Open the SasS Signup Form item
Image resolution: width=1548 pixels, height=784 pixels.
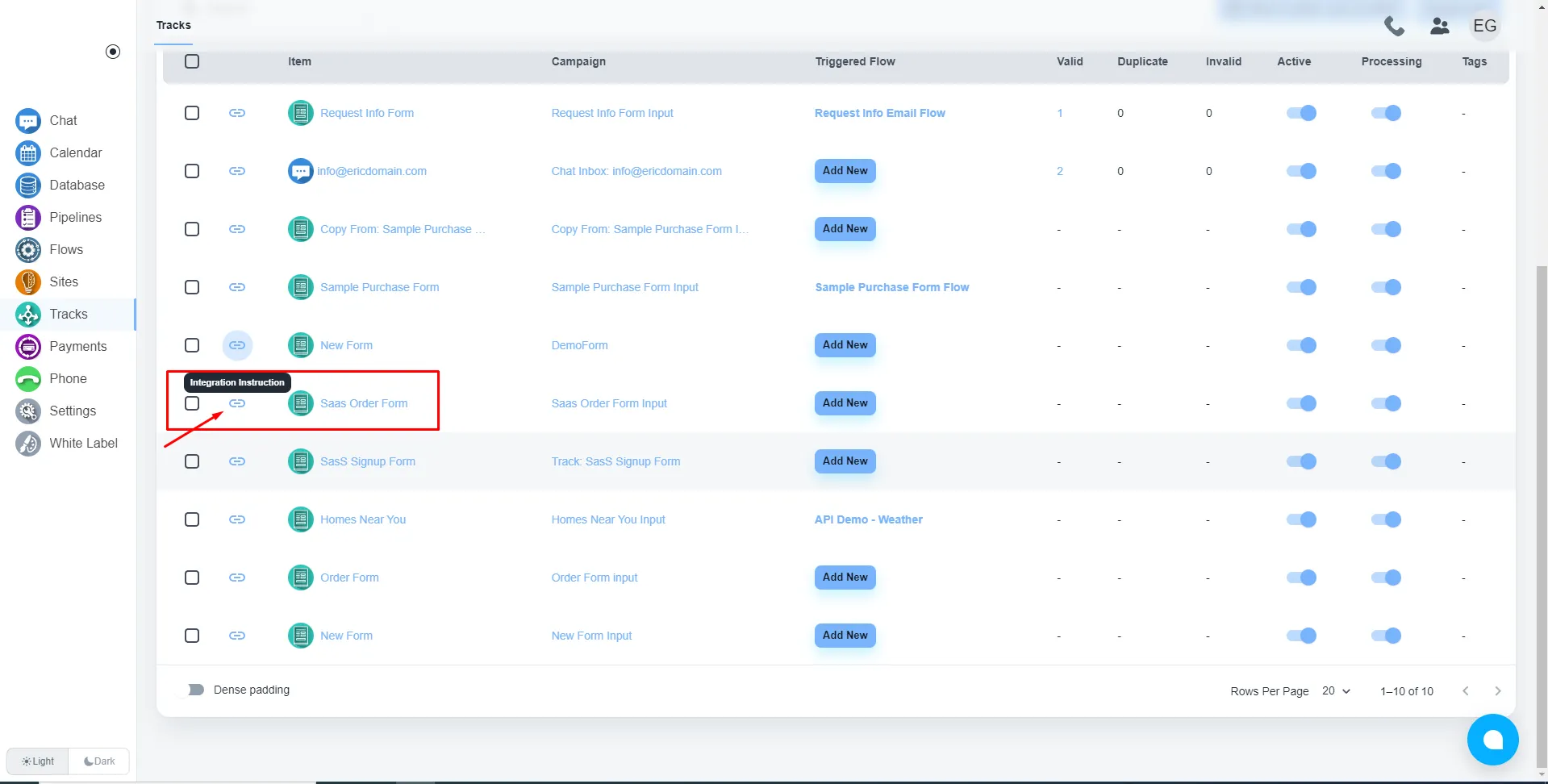(x=368, y=461)
